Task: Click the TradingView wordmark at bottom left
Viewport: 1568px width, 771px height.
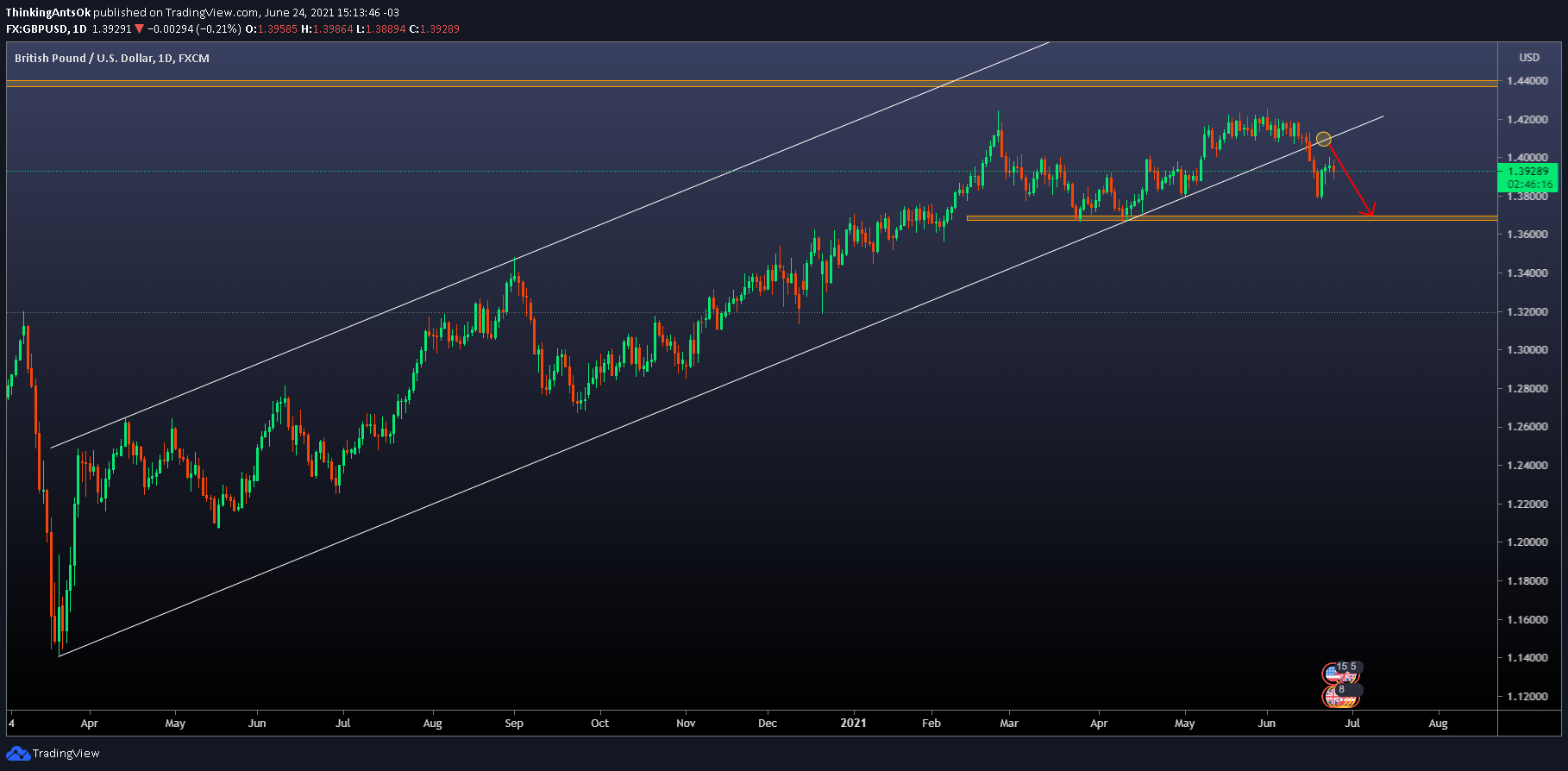Action: (x=66, y=754)
